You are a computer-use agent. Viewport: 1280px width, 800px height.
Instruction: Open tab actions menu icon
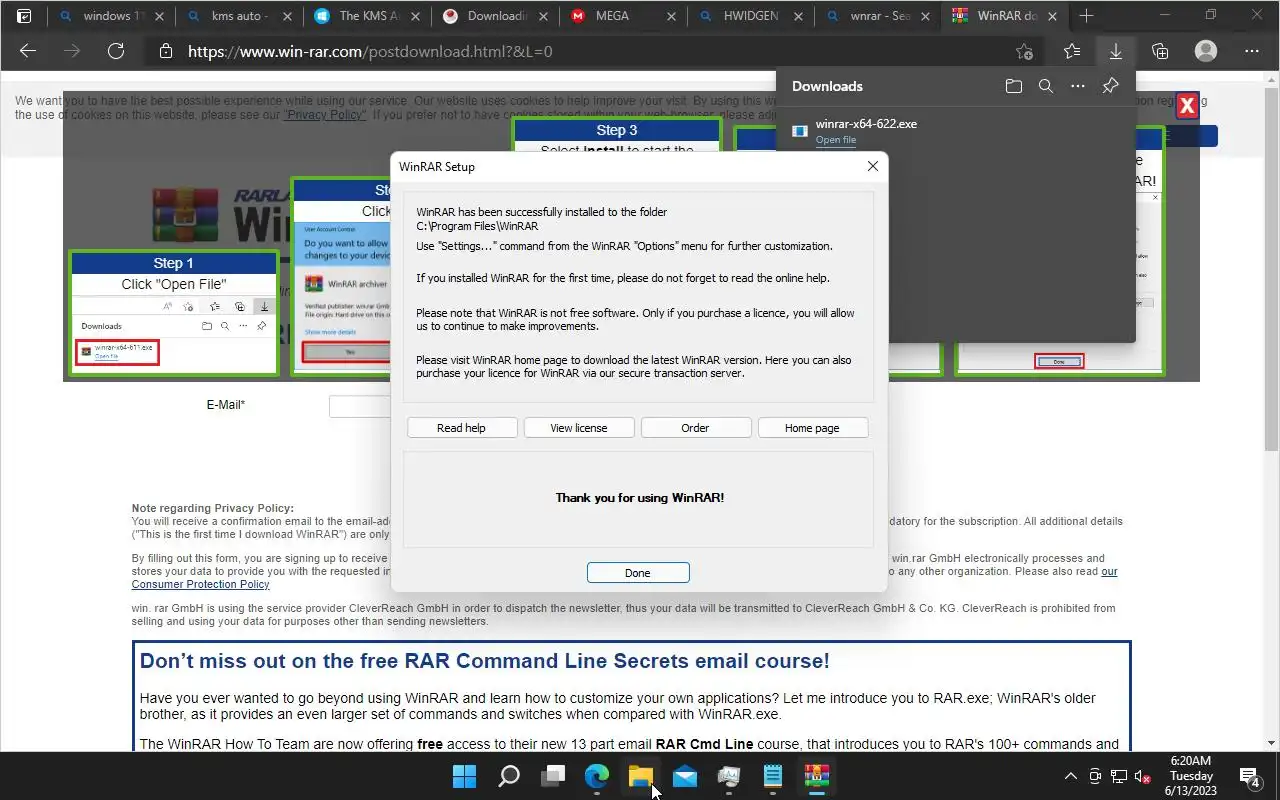24,16
